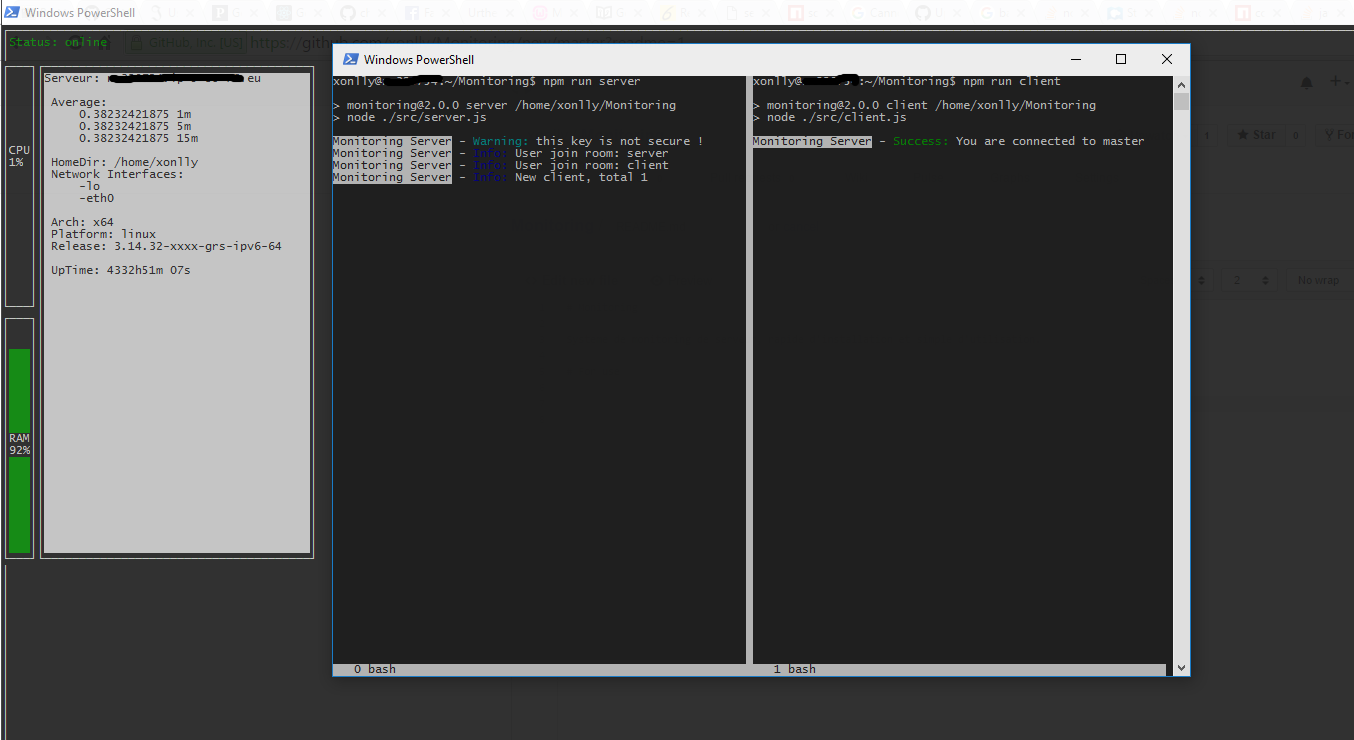Click the scrollbar up arrow in front PowerShell
This screenshot has height=740, width=1354.
1181,85
